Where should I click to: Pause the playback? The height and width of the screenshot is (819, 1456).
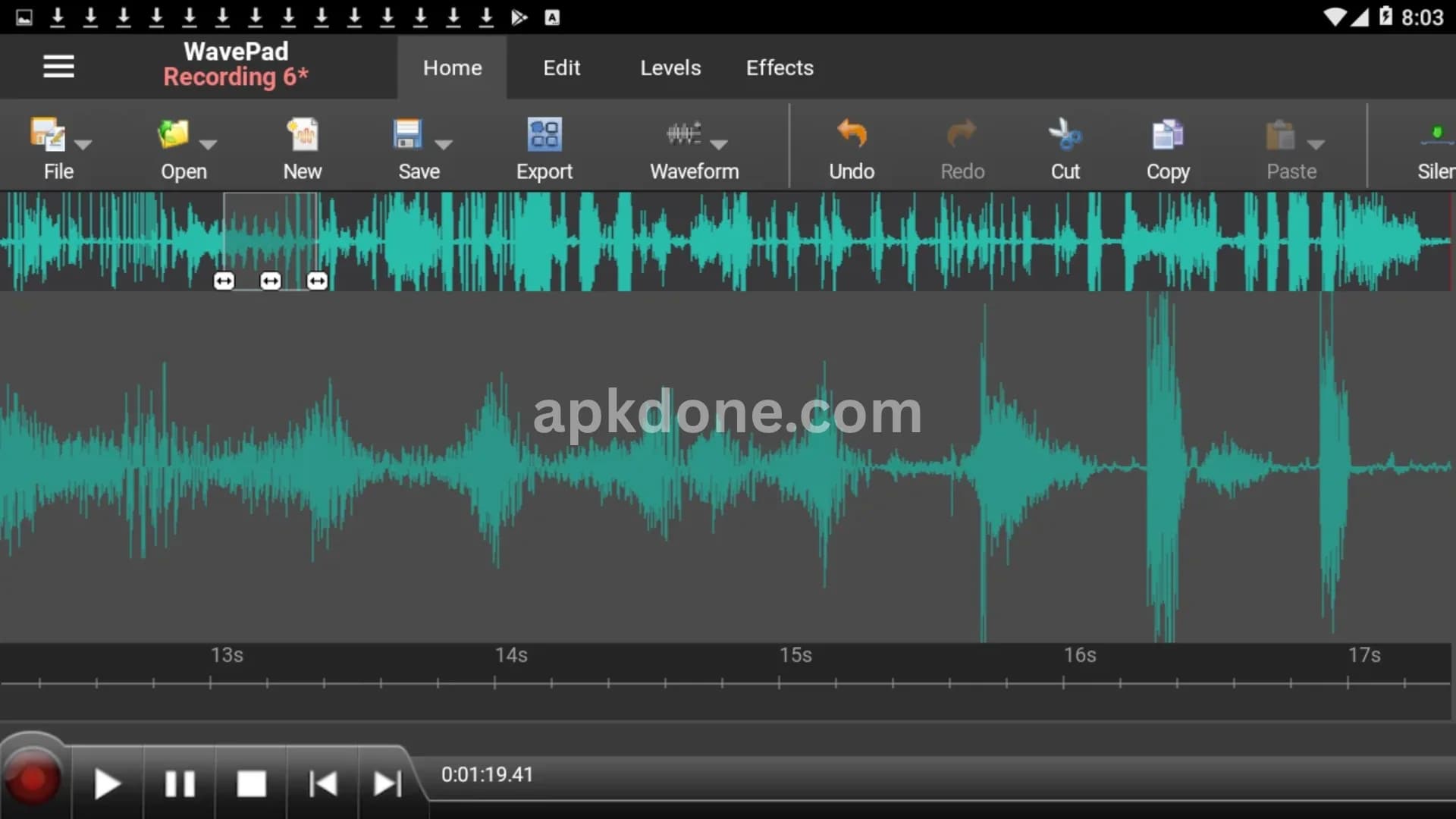180,783
